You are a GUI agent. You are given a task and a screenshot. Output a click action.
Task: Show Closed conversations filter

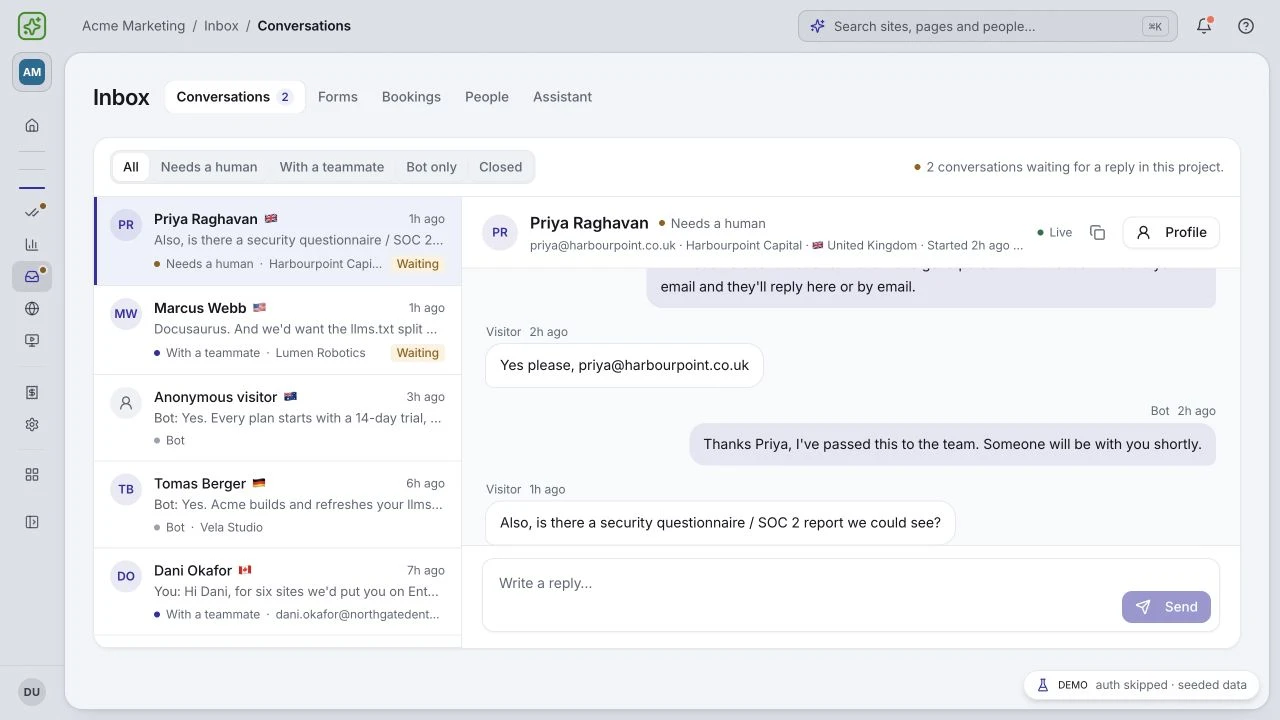(x=501, y=167)
